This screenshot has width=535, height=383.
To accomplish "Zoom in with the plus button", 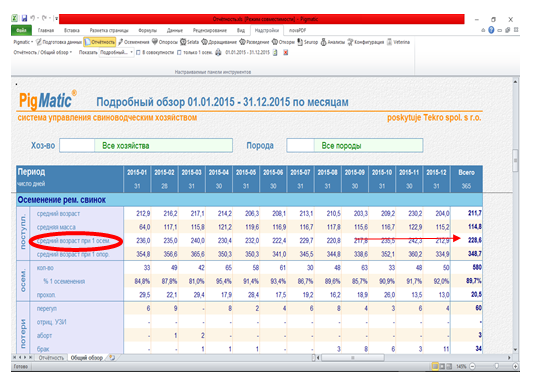I will 515,366.
